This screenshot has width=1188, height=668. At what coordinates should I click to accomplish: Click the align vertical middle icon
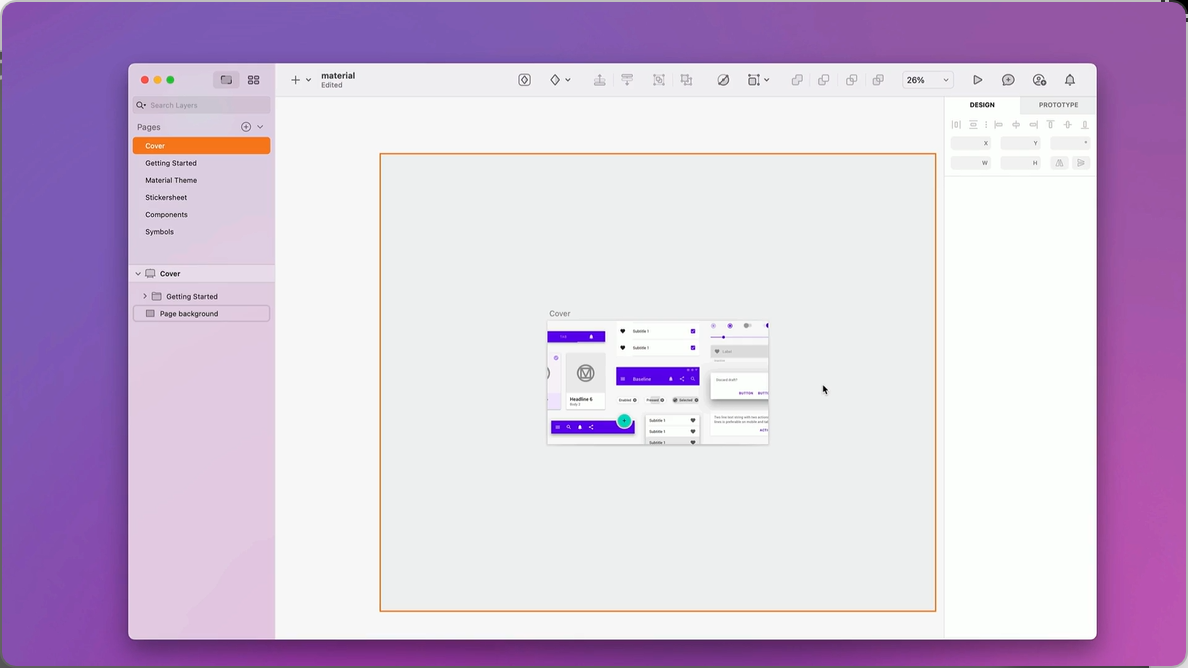(1068, 124)
